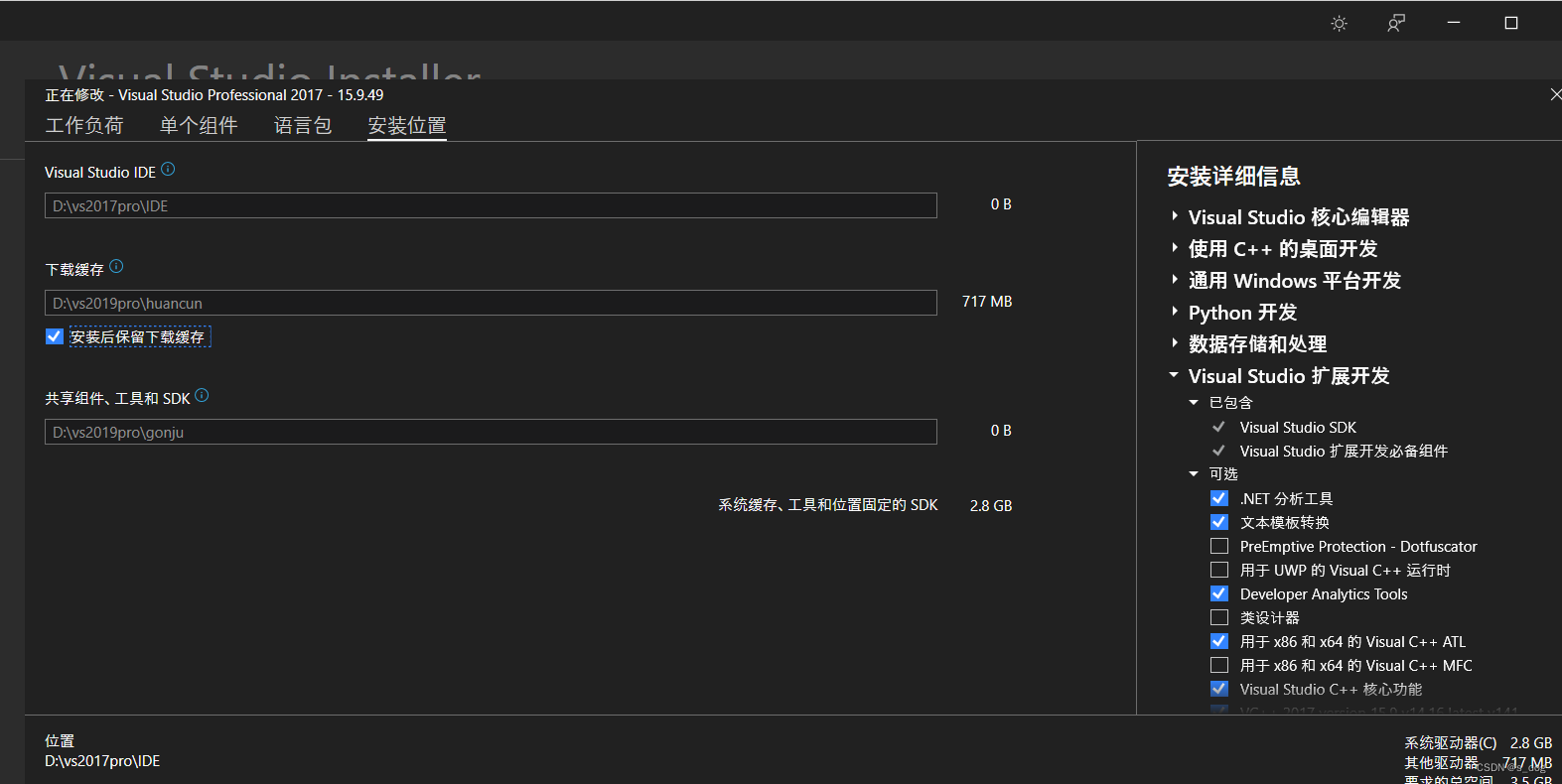
Task: Enable 用于 x86 和 x64 的 Visual C++ MFC
Action: pyautogui.click(x=1219, y=665)
